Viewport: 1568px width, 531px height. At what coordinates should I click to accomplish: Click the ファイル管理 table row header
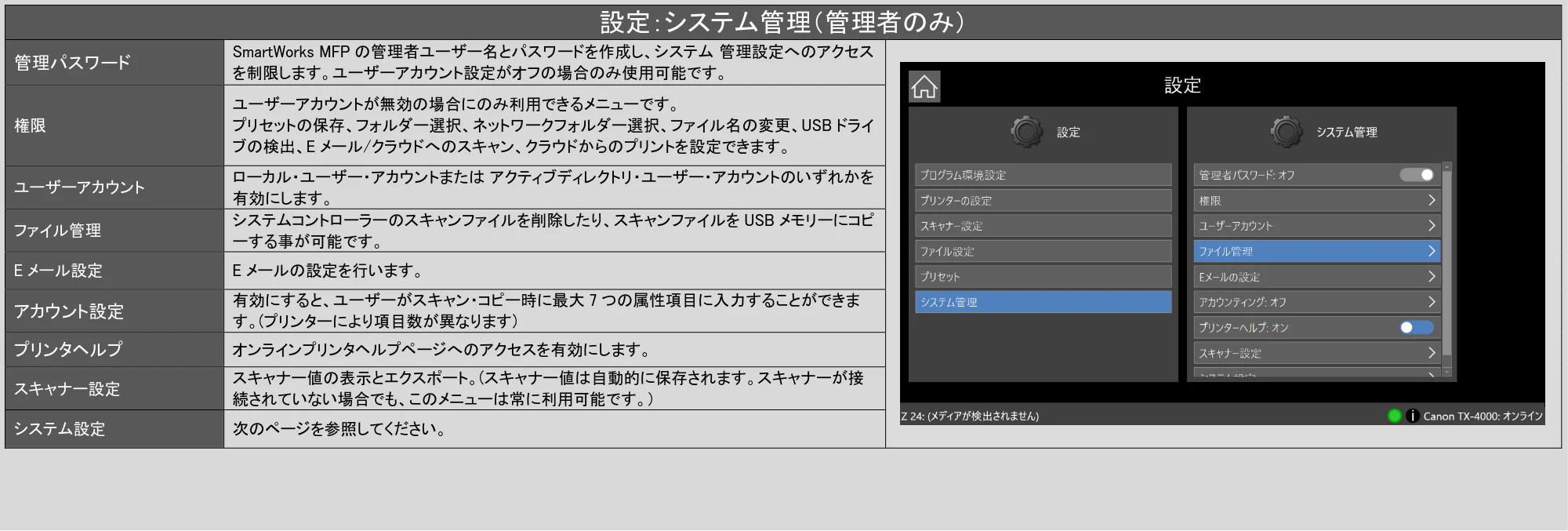click(x=114, y=231)
